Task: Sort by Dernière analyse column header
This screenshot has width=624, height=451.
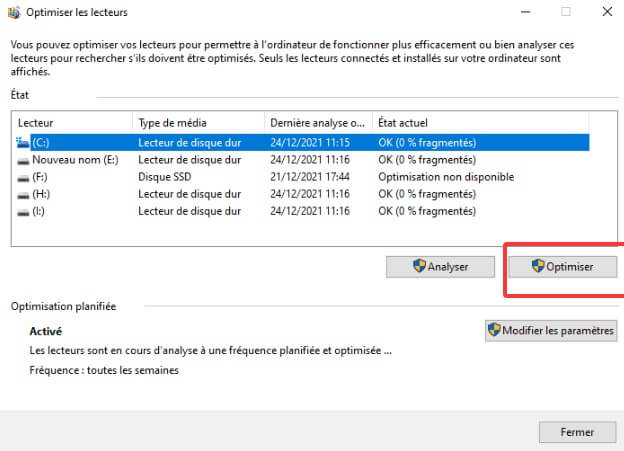Action: tap(318, 123)
